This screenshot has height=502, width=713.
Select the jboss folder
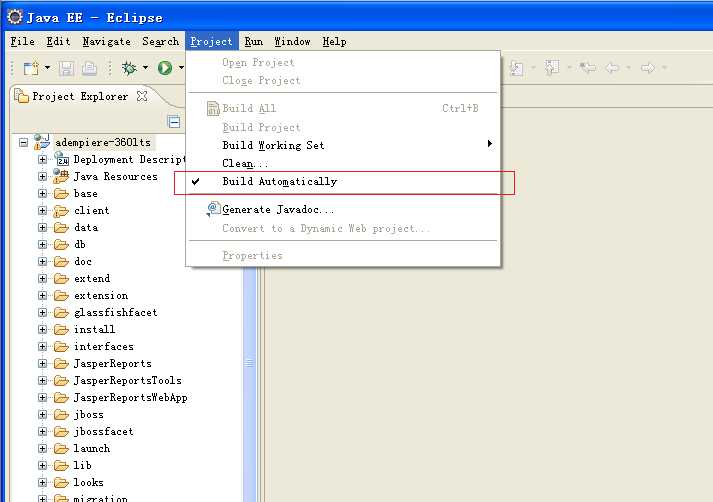(89, 415)
